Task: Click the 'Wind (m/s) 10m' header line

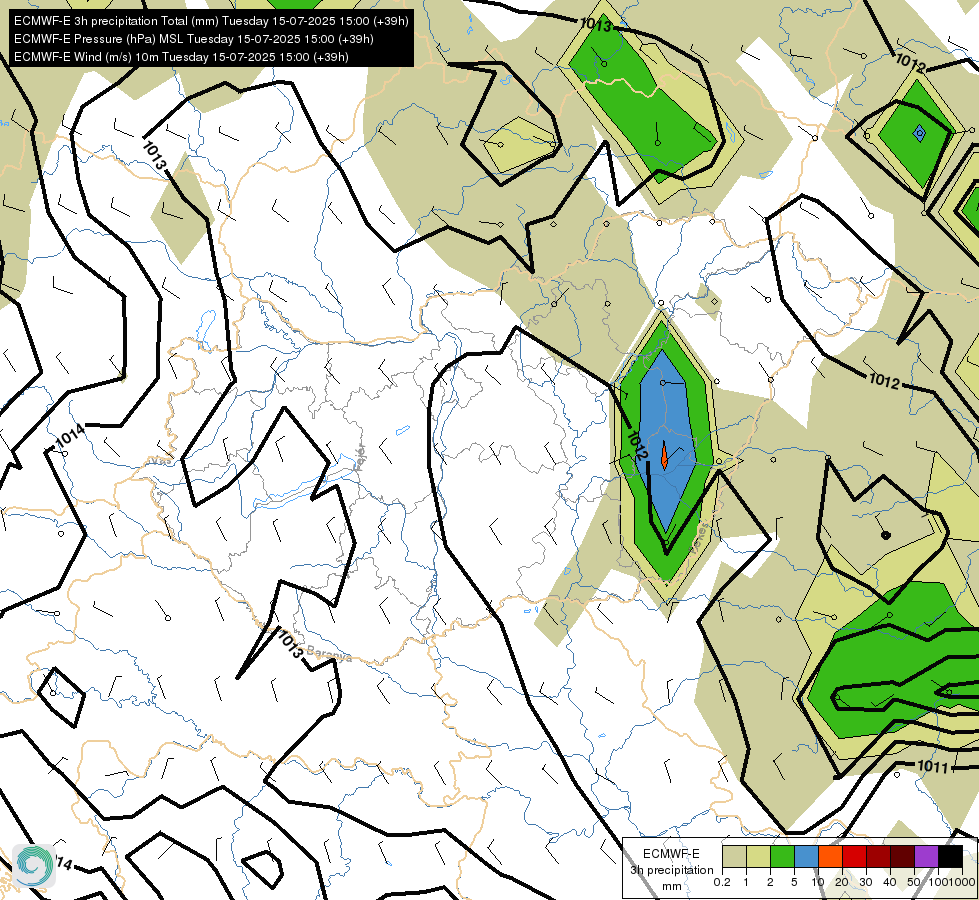Action: click(x=181, y=57)
